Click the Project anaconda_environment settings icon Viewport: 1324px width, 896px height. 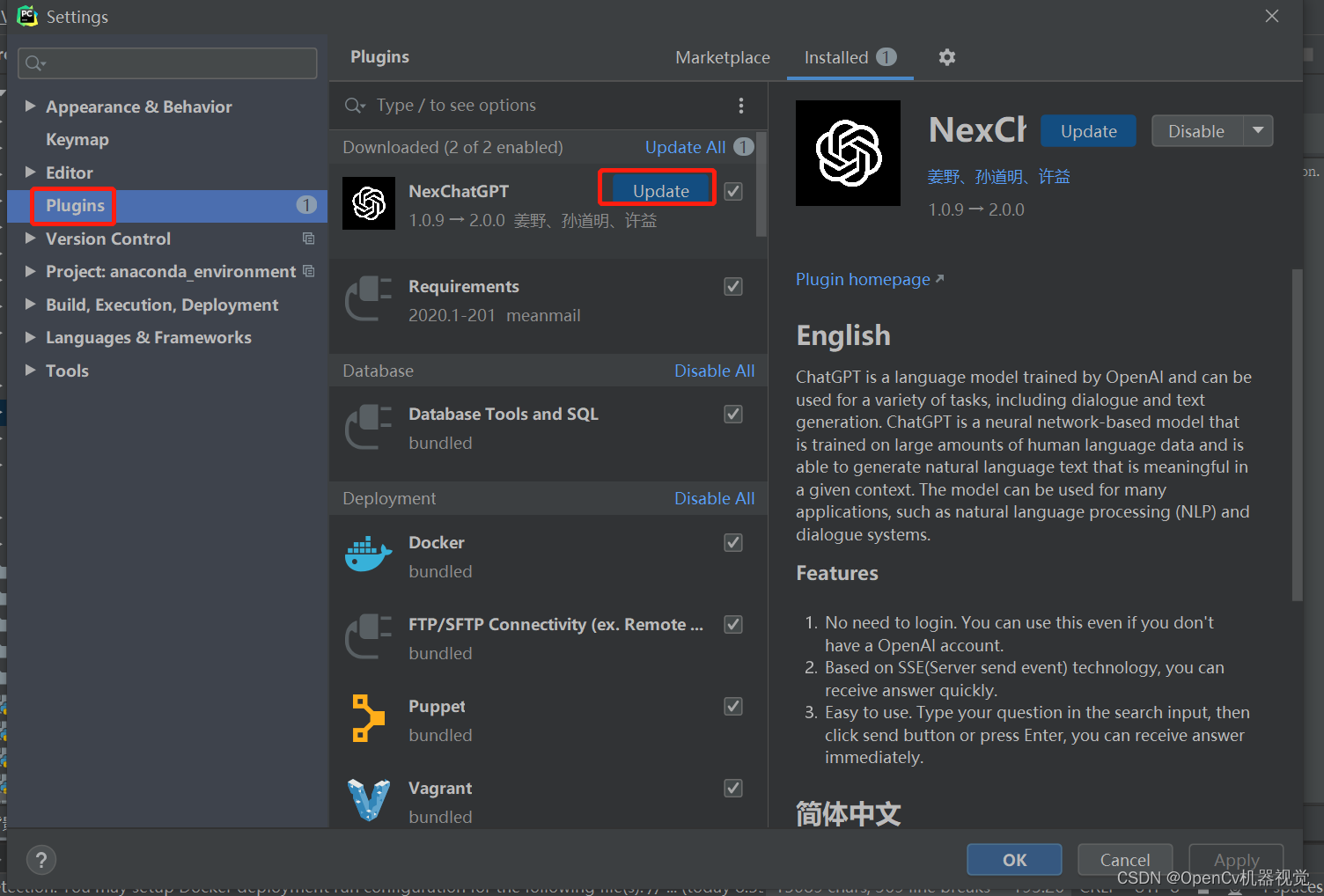coord(308,271)
